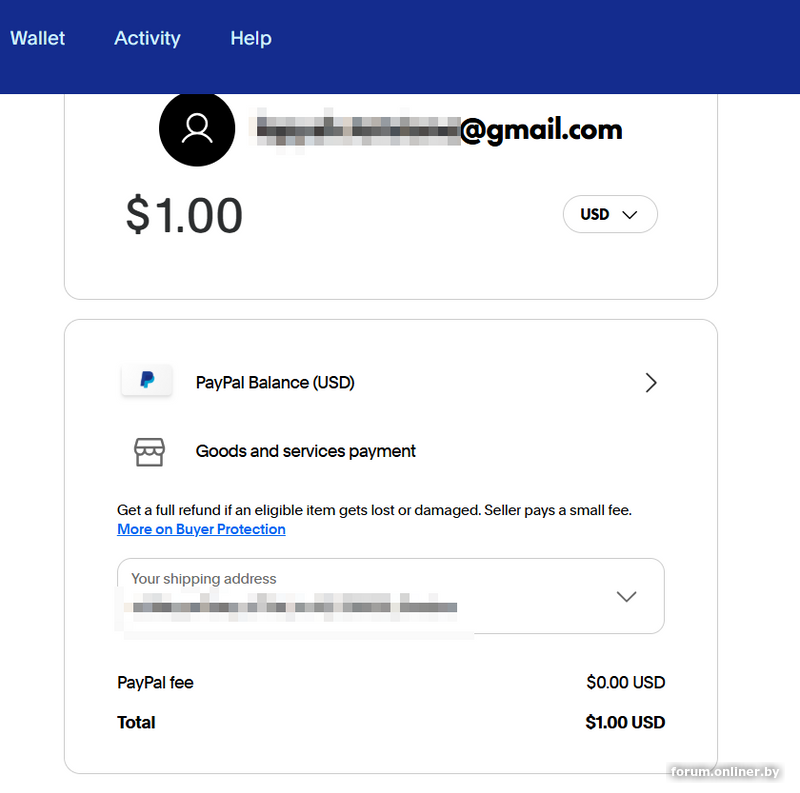800x793 pixels.
Task: Open More on Buyer Protection link
Action: 201,529
